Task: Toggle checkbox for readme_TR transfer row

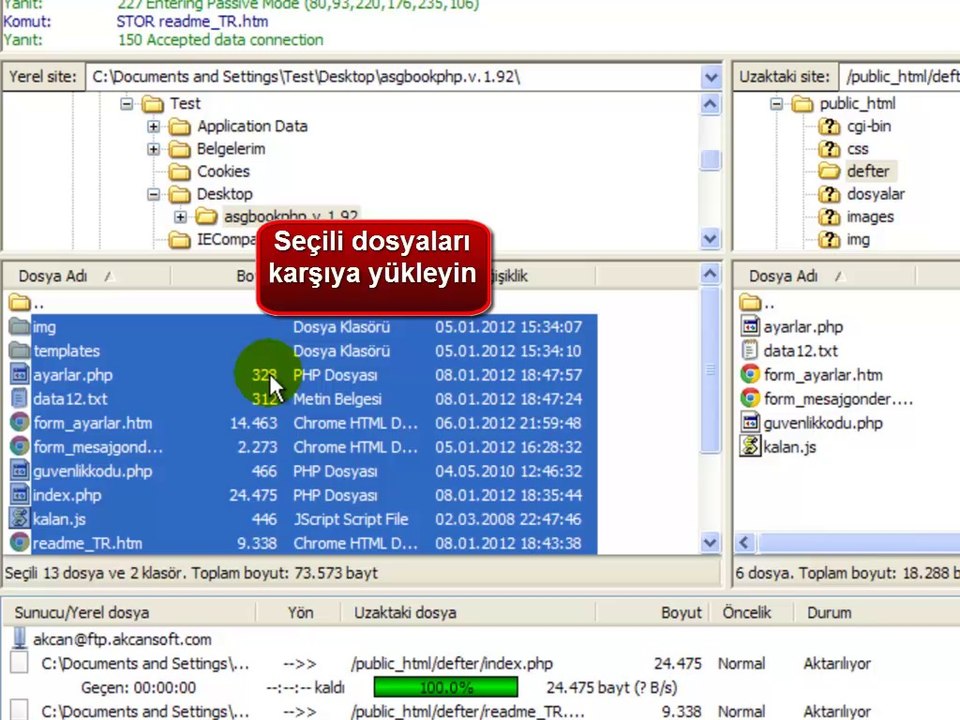Action: pyautogui.click(x=19, y=710)
